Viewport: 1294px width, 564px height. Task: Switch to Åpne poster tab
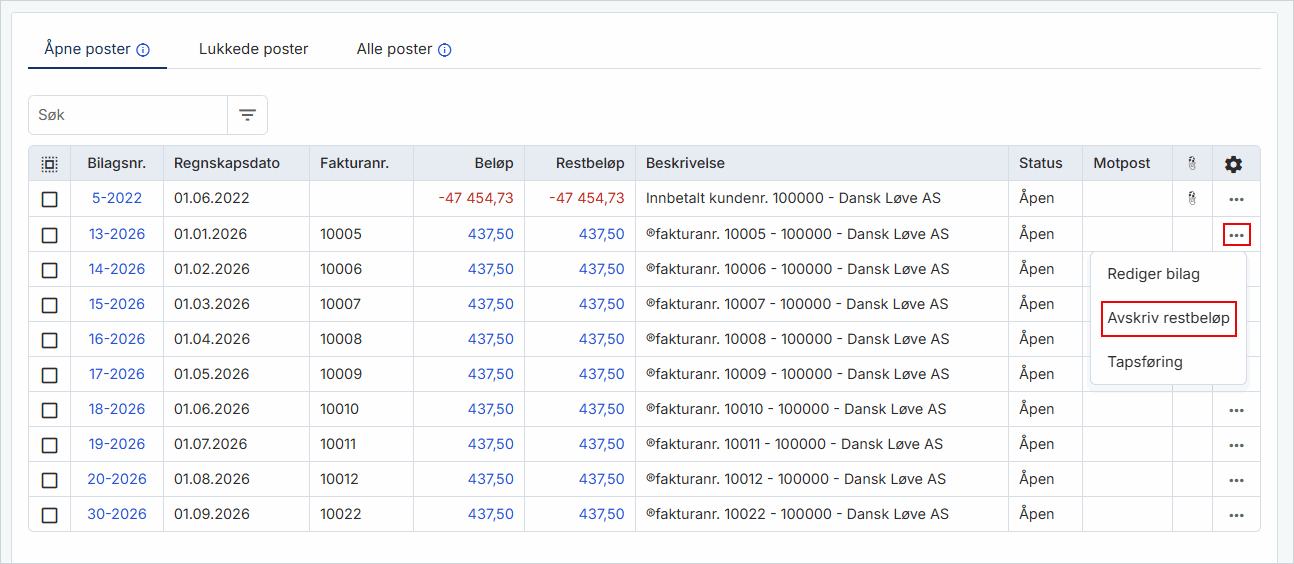(x=88, y=49)
